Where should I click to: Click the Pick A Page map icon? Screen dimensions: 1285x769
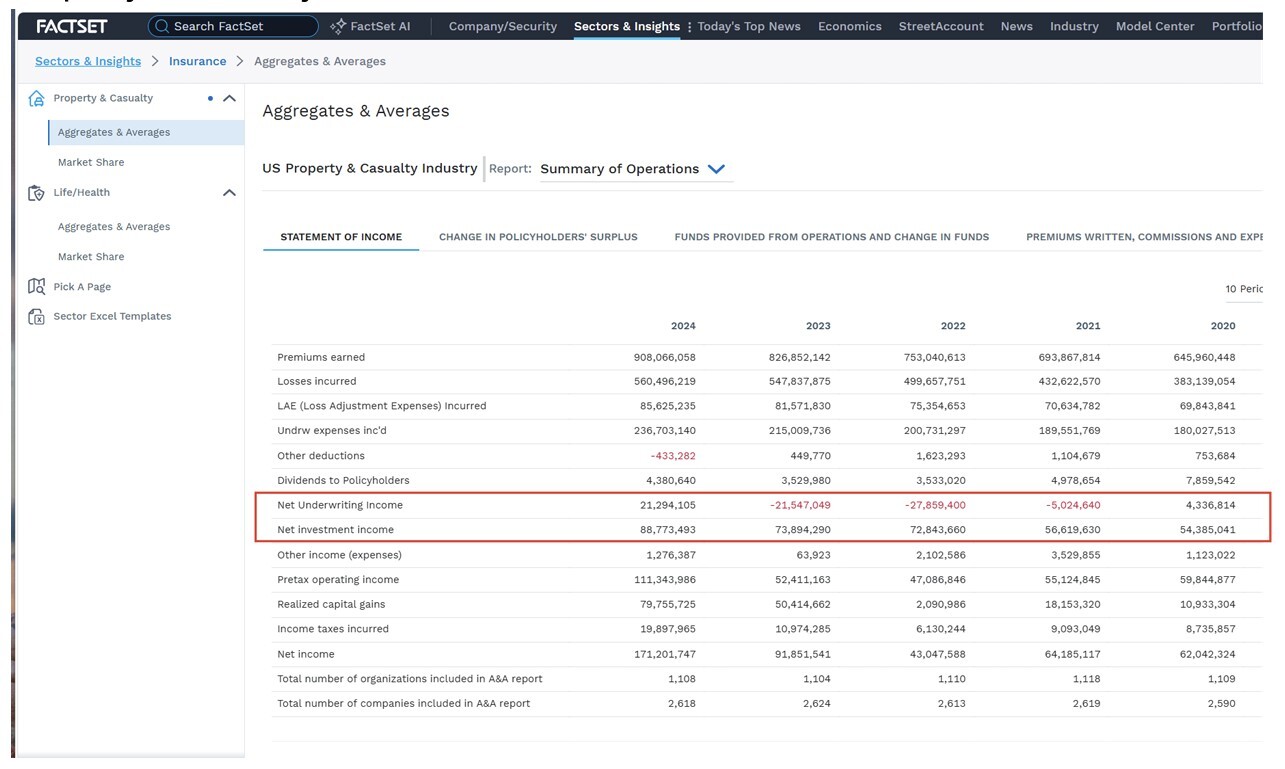point(37,287)
